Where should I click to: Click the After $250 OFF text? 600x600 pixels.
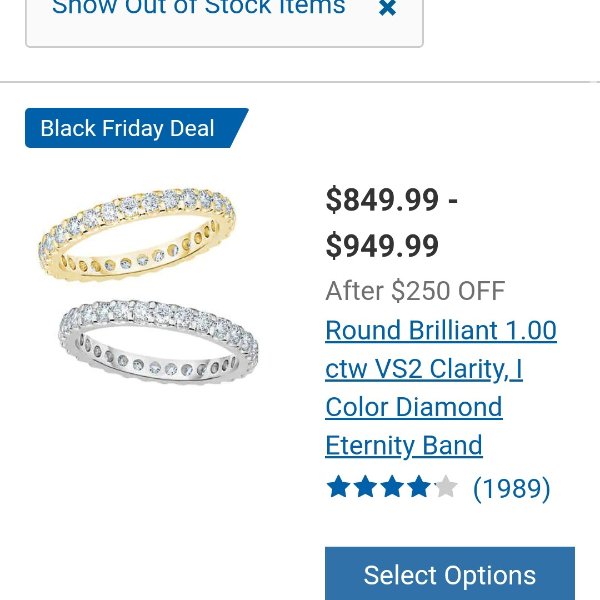(415, 291)
